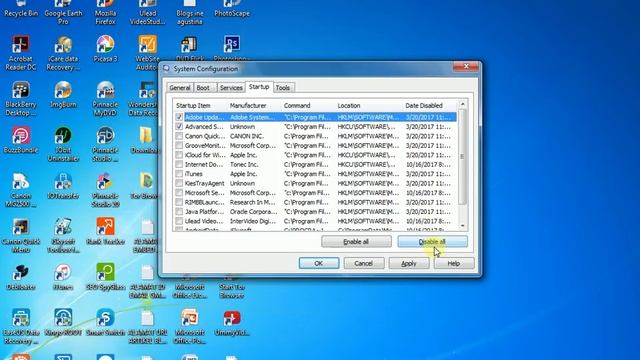This screenshot has width=640, height=360.
Task: Sort by the Location column header
Action: (x=368, y=105)
